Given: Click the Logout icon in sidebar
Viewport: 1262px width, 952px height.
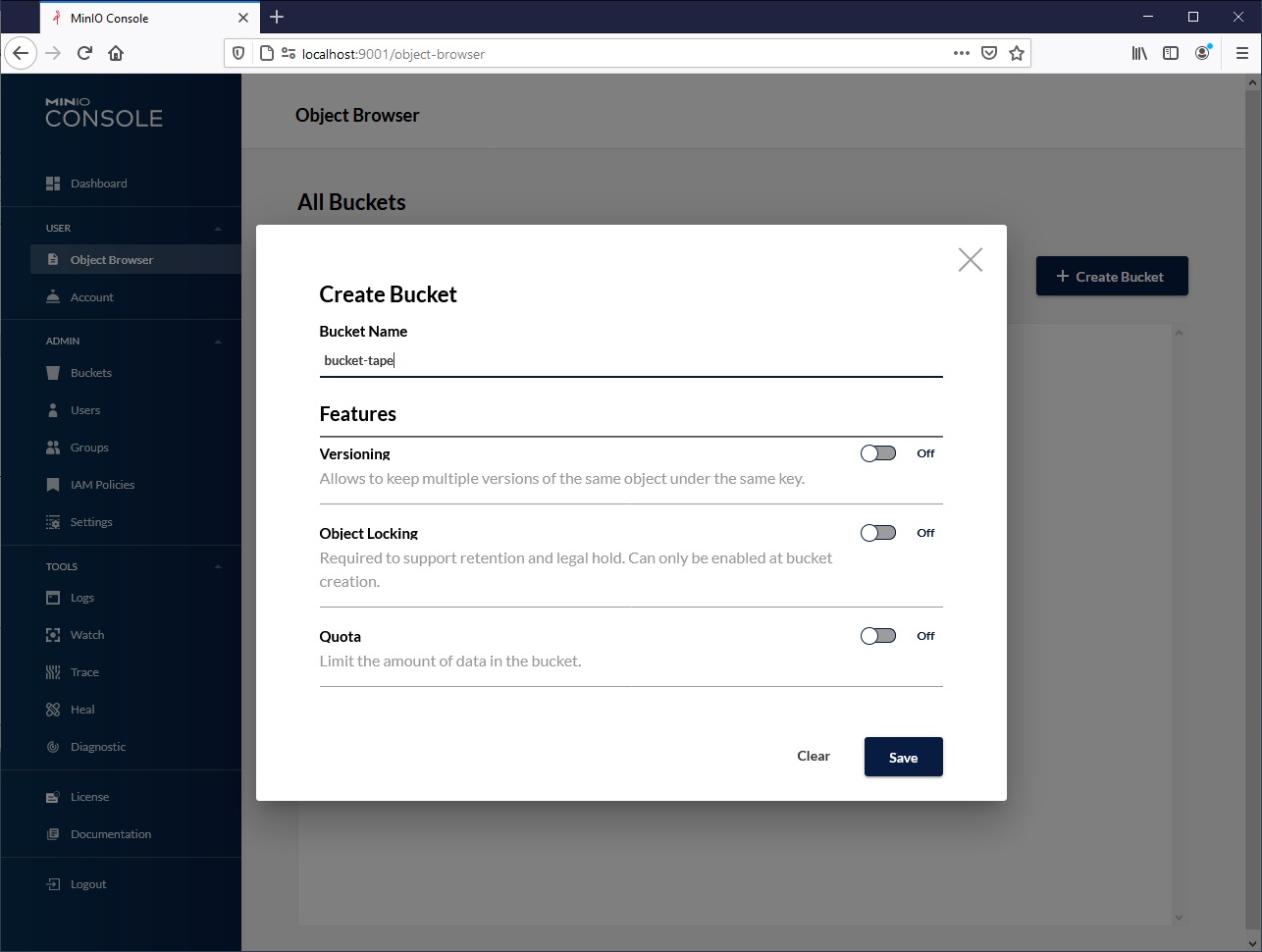Looking at the screenshot, I should point(53,884).
